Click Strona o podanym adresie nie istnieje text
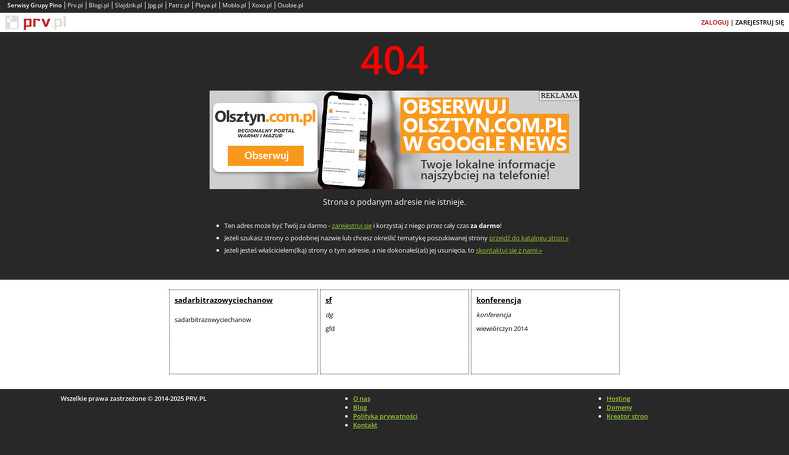Image resolution: width=789 pixels, height=455 pixels. 394,202
